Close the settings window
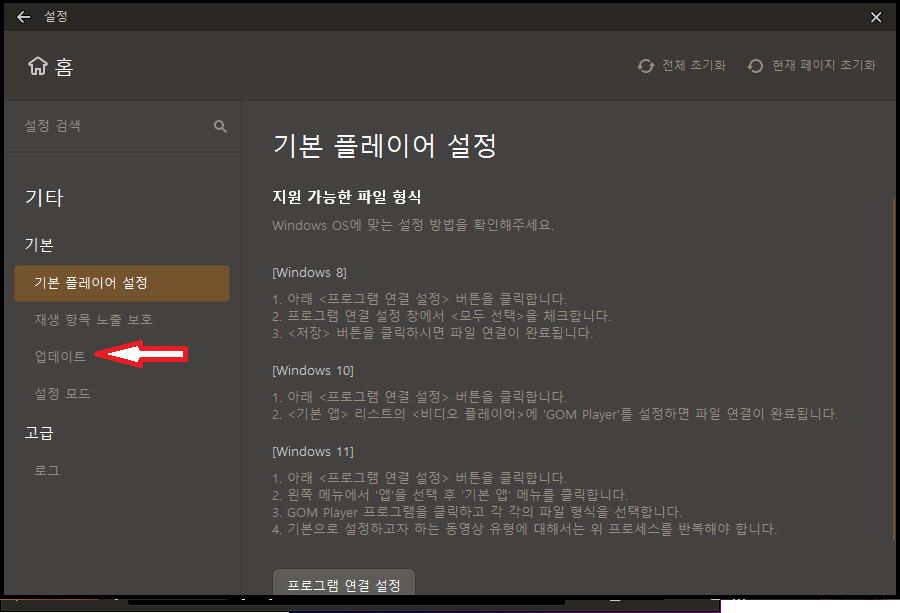Screen dimensions: 900x613 (x=876, y=17)
